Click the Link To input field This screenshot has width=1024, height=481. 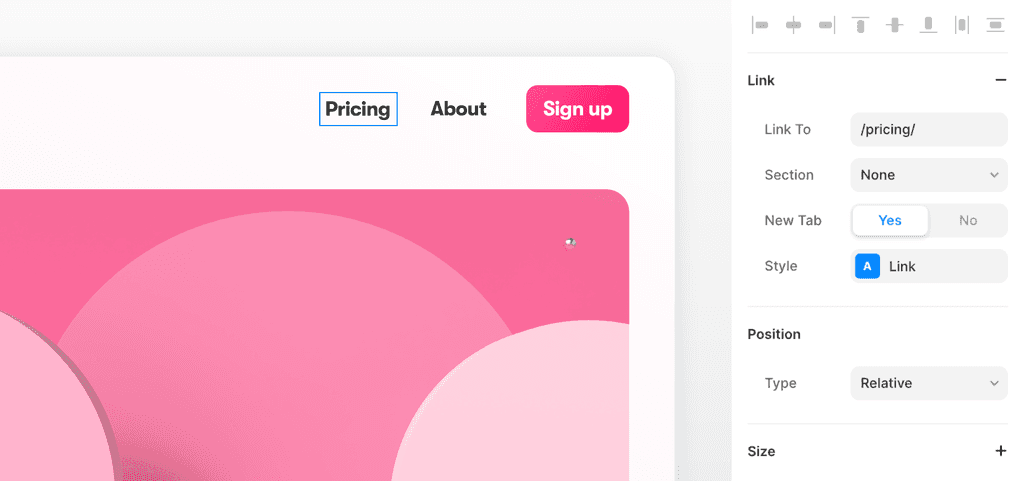coord(929,129)
